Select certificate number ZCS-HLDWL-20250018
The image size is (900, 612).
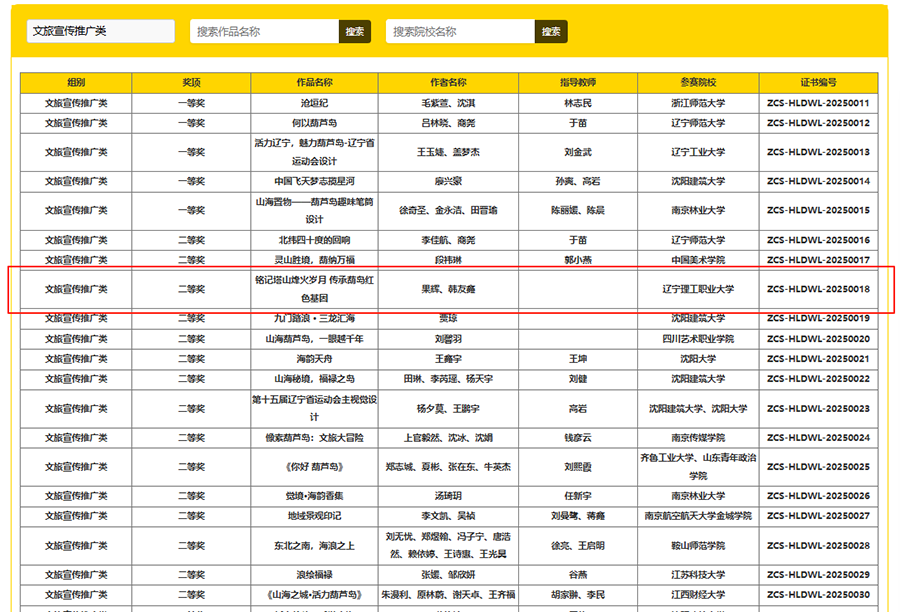click(818, 289)
